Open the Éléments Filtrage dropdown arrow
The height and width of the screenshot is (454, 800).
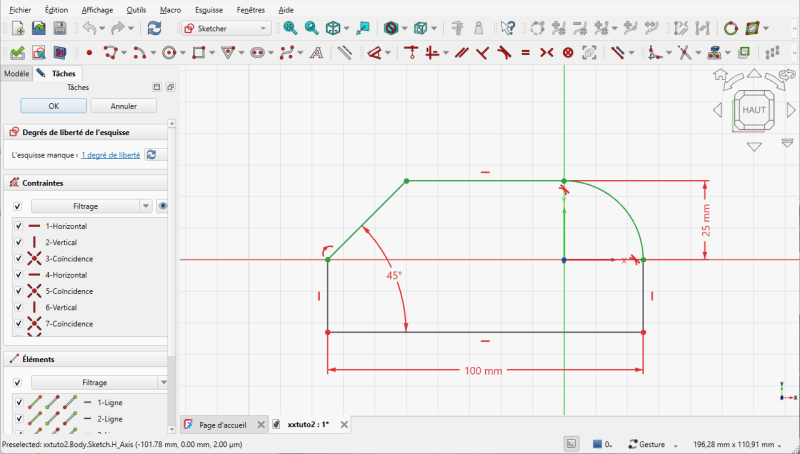[x=163, y=382]
